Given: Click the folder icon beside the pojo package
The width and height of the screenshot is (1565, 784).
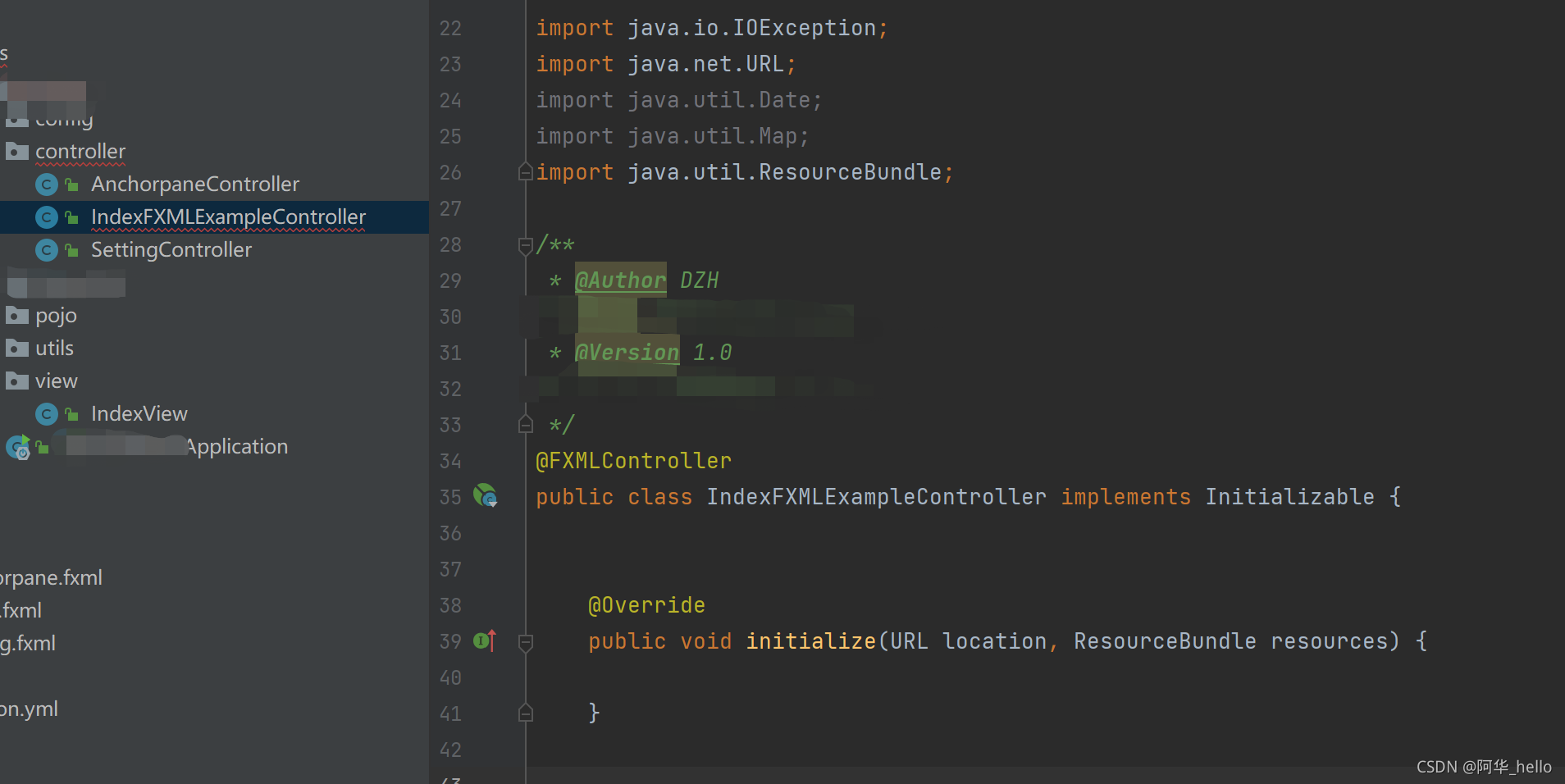Looking at the screenshot, I should coord(16,316).
